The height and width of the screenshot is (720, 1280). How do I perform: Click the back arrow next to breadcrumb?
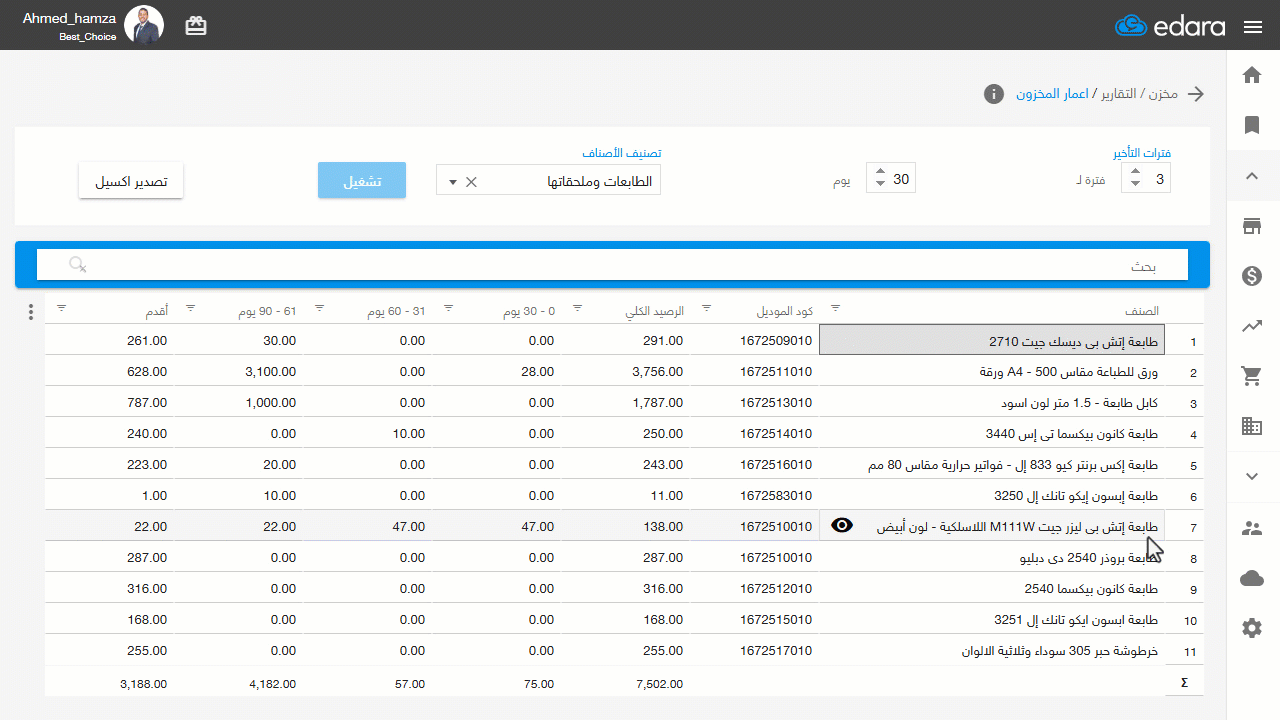pos(1195,94)
